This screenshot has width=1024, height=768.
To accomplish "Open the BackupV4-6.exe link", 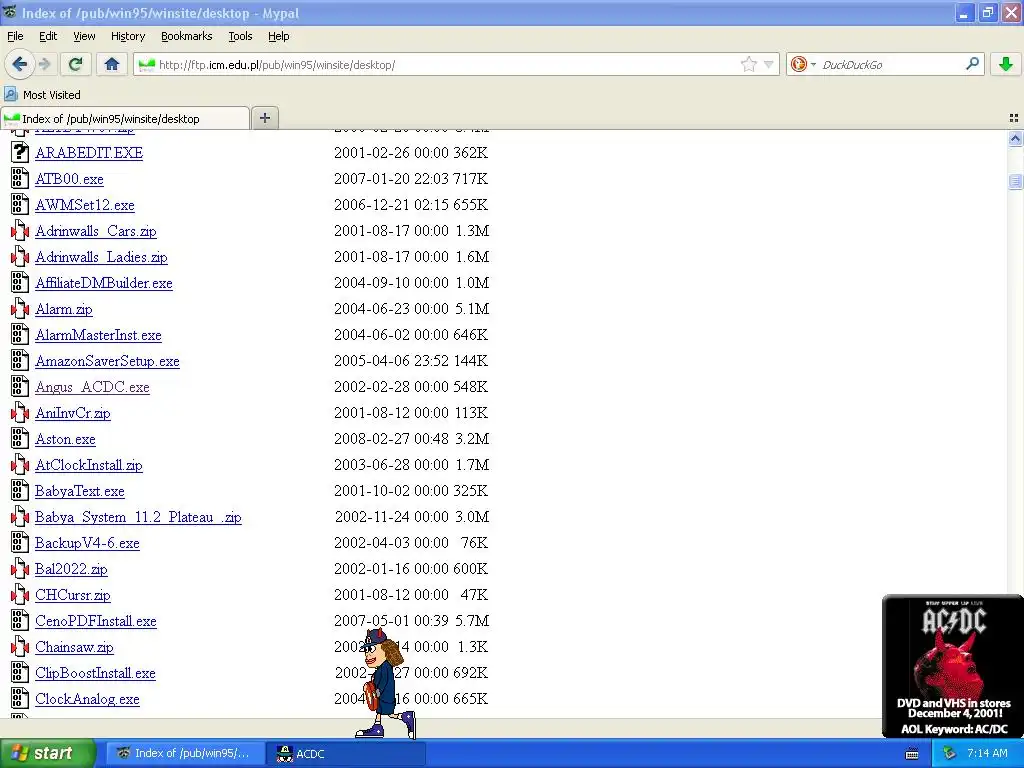I will tap(88, 543).
